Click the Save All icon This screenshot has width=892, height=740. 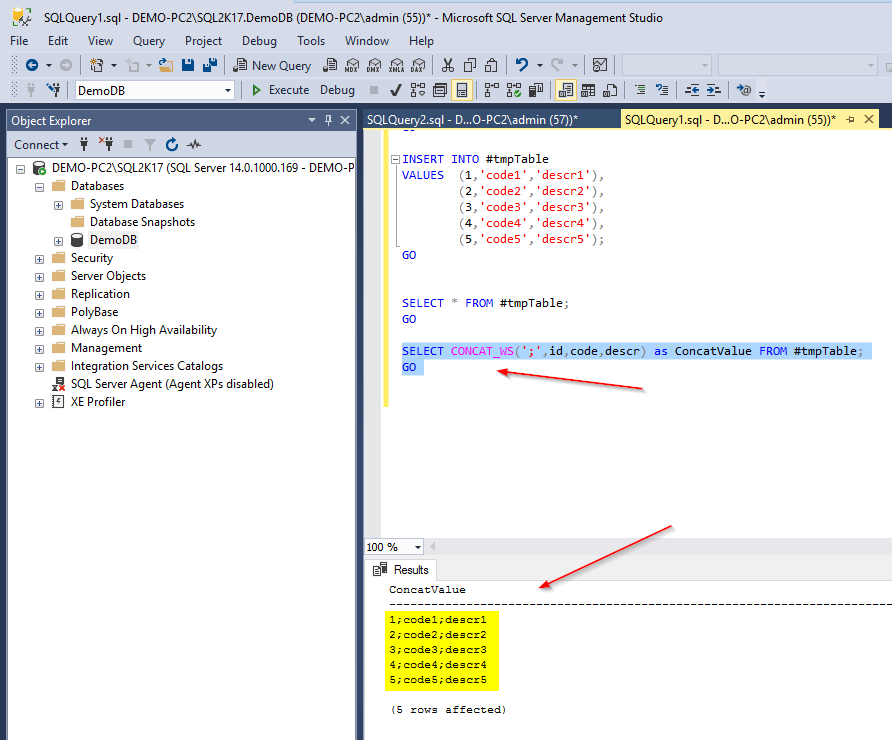pos(210,65)
